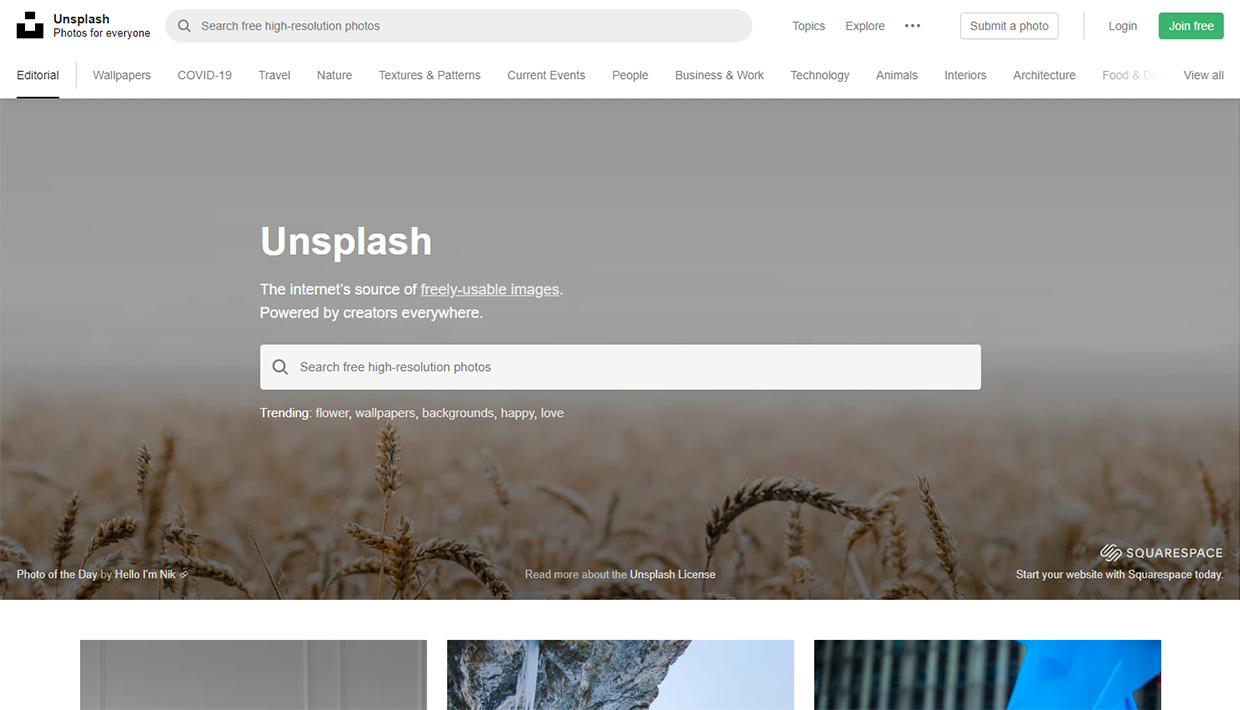
Task: Click the Squarespace logo
Action: (x=1161, y=553)
